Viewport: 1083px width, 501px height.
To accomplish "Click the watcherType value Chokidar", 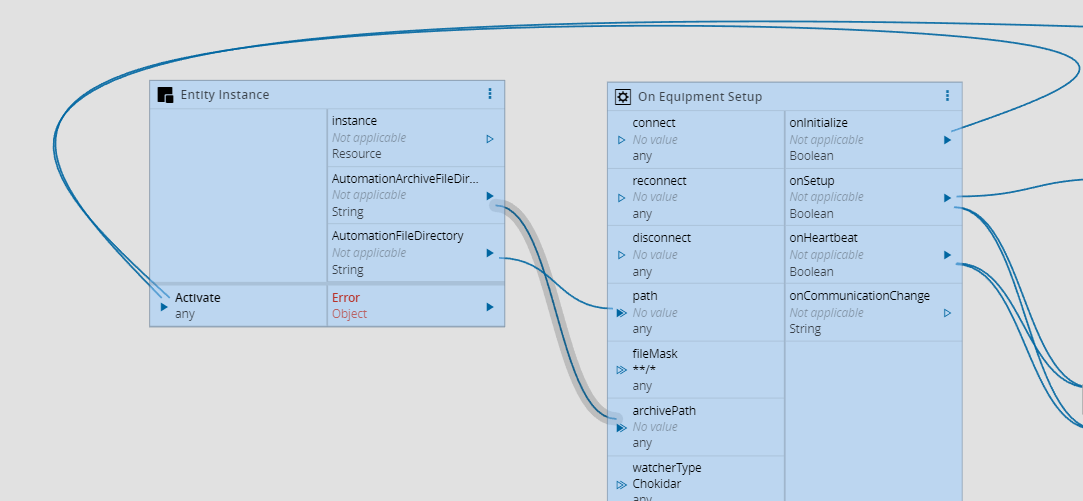I will pyautogui.click(x=656, y=484).
